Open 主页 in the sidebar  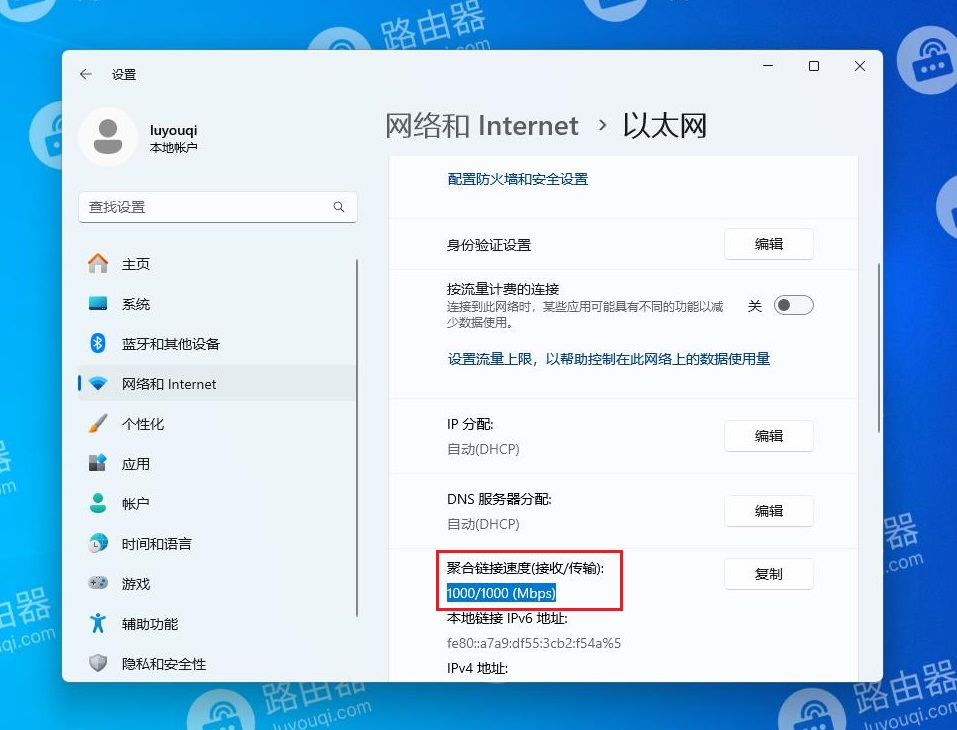pos(217,264)
